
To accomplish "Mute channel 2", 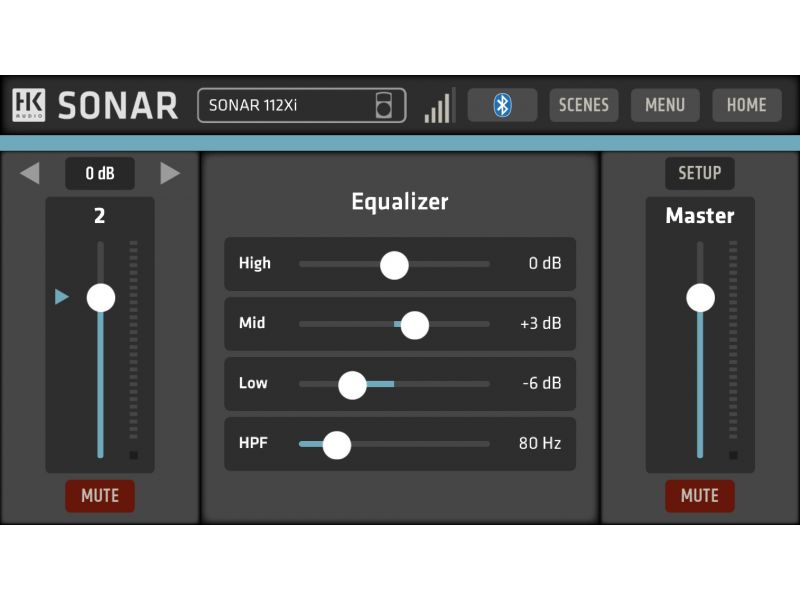I will tap(99, 496).
